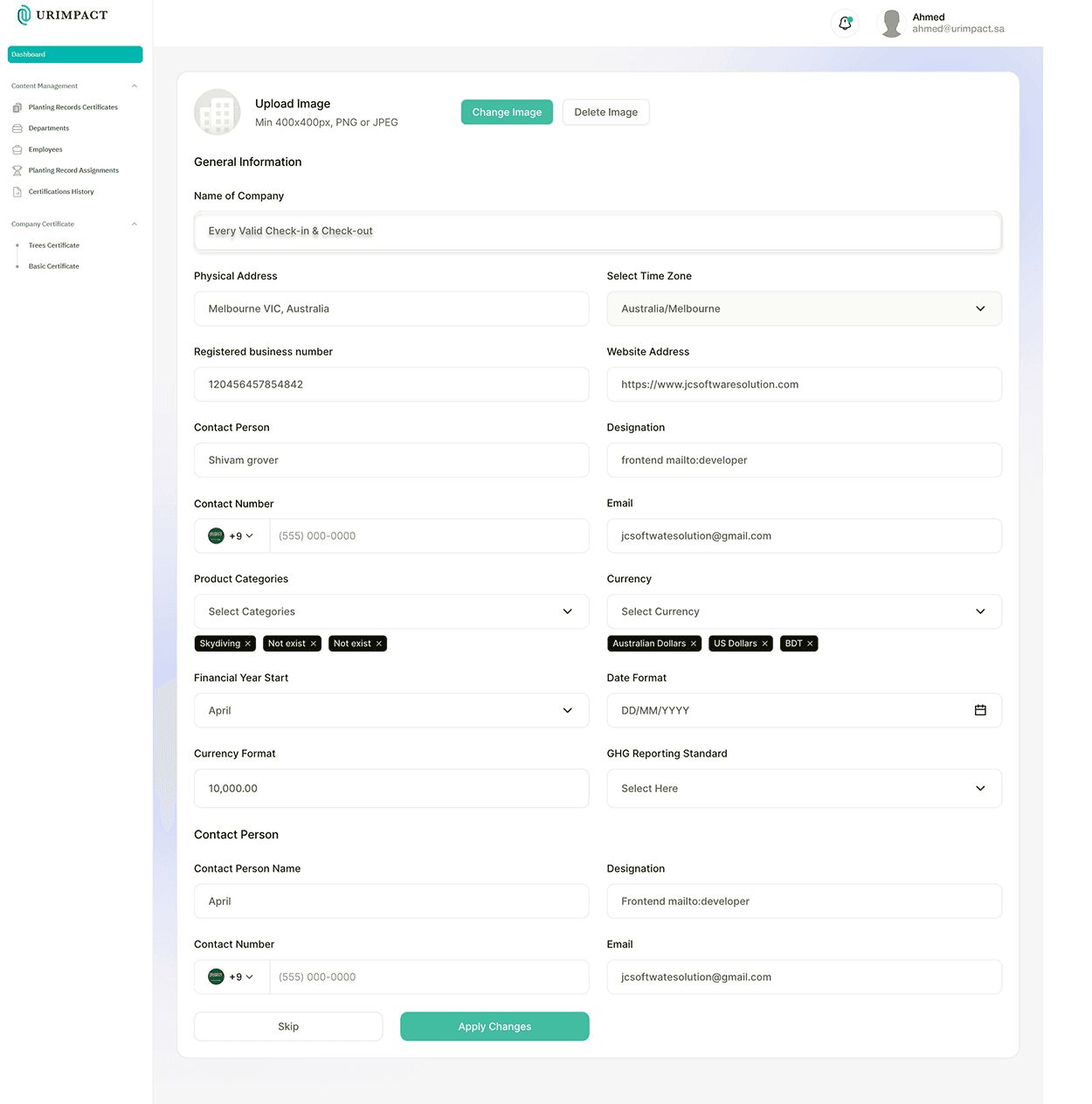Open Planting Records Certificates from the sidebar
1092x1104 pixels.
coord(73,107)
